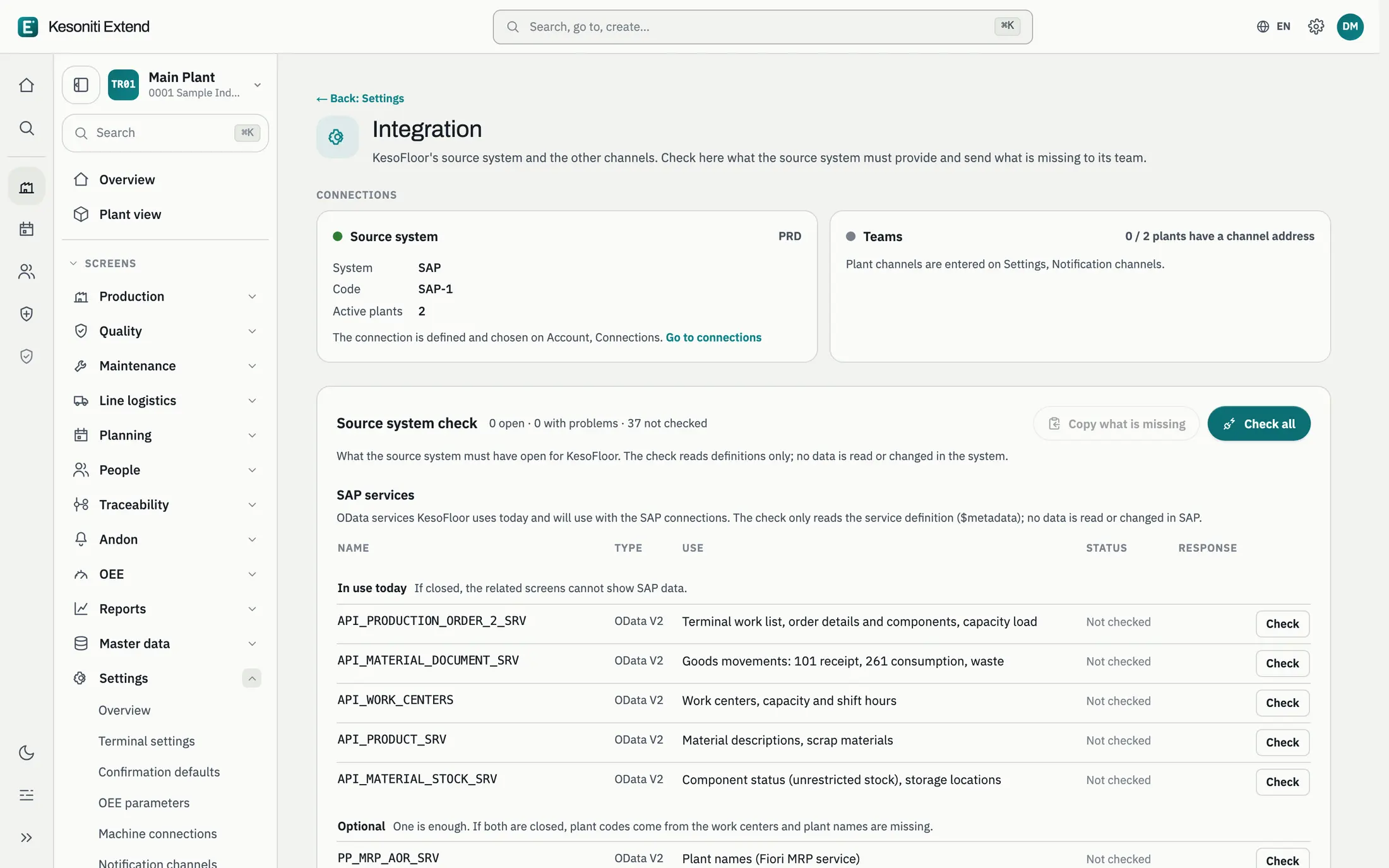Click the Check all button

tap(1259, 424)
